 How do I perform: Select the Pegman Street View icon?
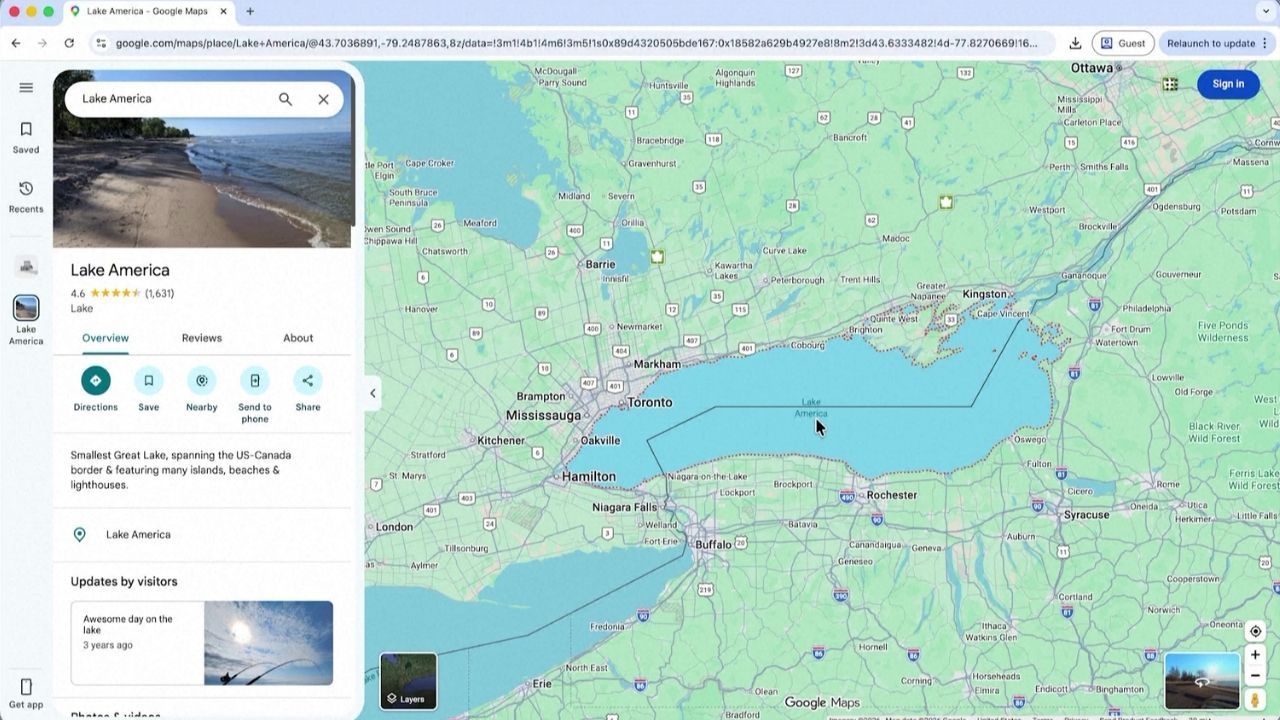pyautogui.click(x=1255, y=700)
